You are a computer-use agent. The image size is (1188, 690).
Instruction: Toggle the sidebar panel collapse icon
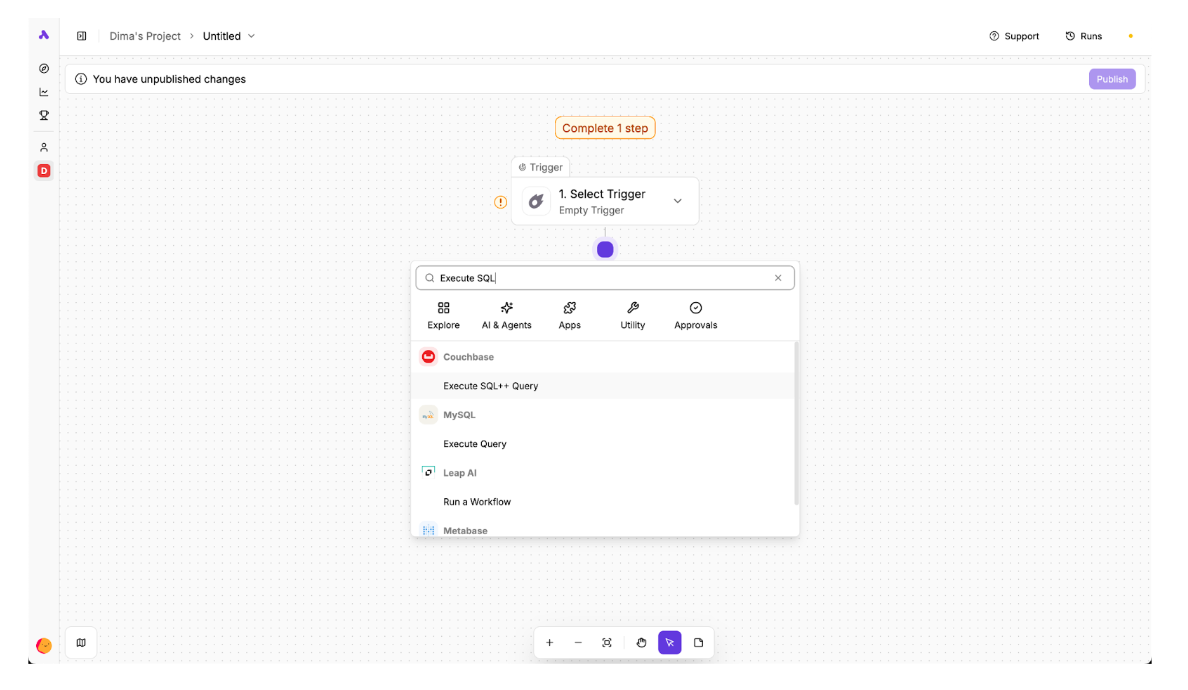coord(82,36)
